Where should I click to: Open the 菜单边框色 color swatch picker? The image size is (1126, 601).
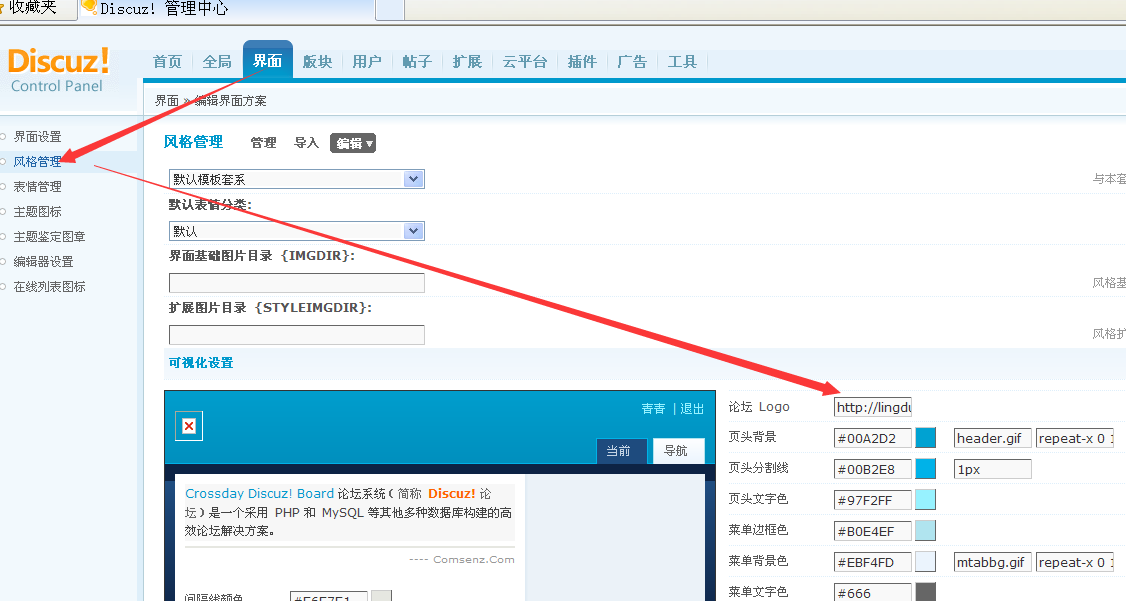tap(926, 531)
